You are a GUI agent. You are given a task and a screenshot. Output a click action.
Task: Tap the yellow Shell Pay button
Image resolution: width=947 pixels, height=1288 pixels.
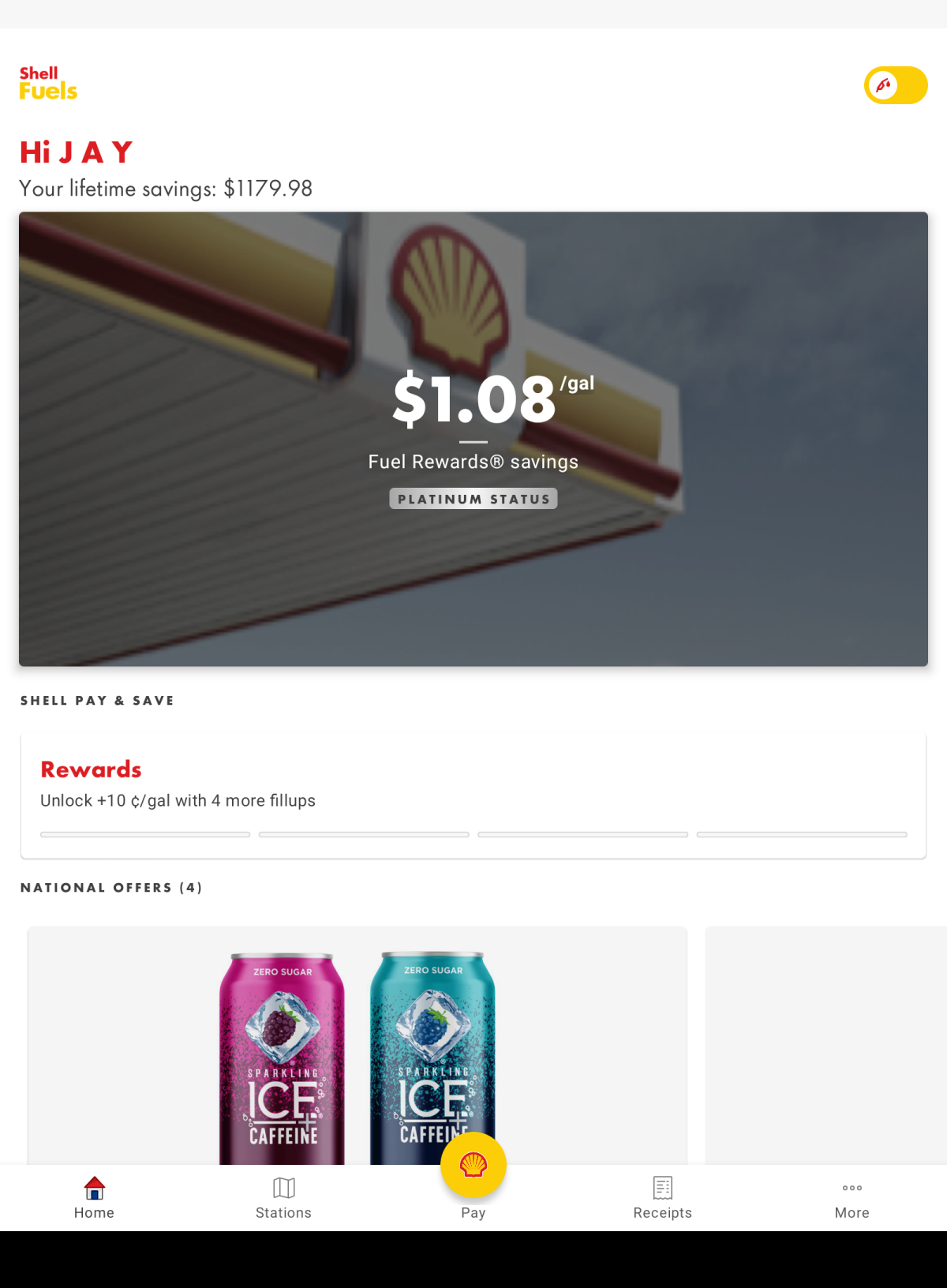click(473, 1165)
